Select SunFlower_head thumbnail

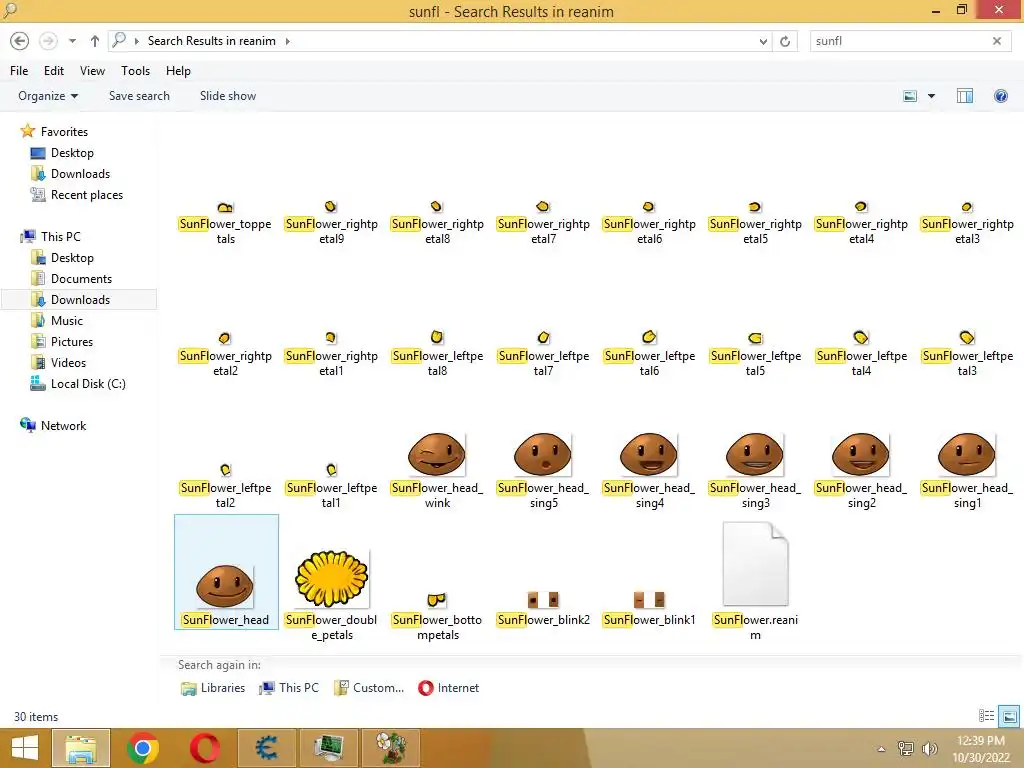click(225, 586)
